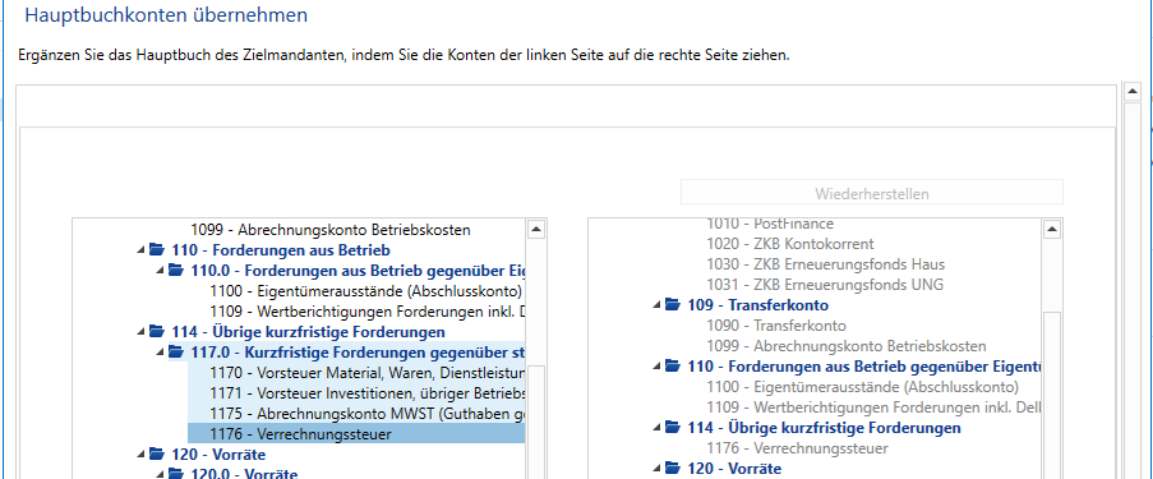Select folder icon of 109 - Transferkonto
The width and height of the screenshot is (1153, 479).
673,305
